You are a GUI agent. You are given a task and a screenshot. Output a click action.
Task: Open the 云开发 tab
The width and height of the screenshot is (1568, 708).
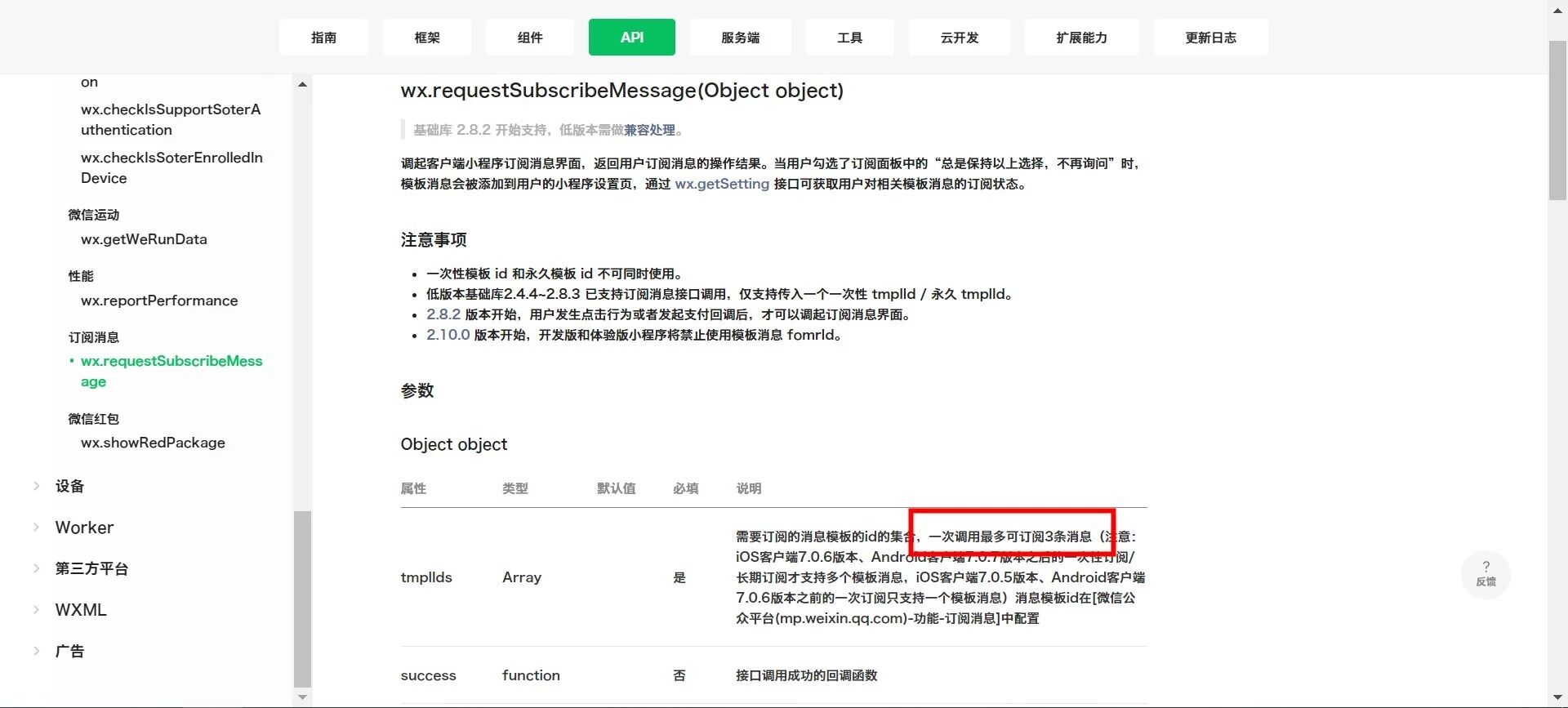pyautogui.click(x=960, y=38)
